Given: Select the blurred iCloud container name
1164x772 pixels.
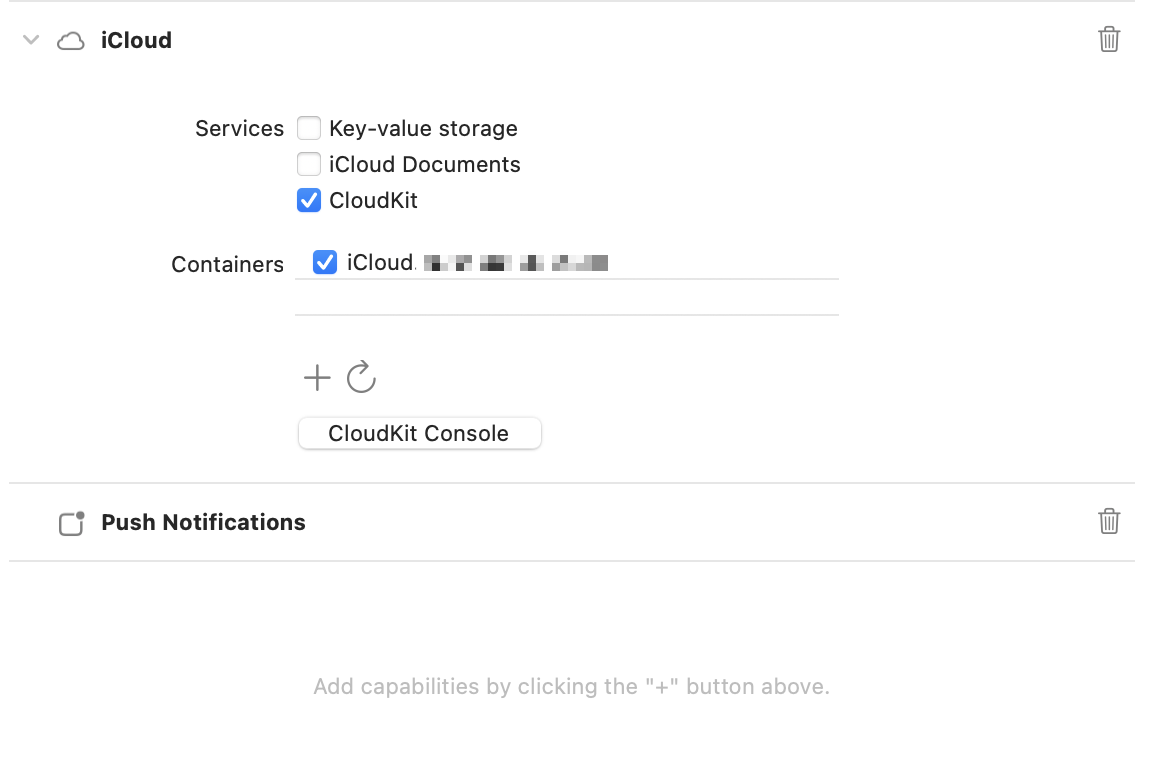Looking at the screenshot, I should [x=478, y=263].
